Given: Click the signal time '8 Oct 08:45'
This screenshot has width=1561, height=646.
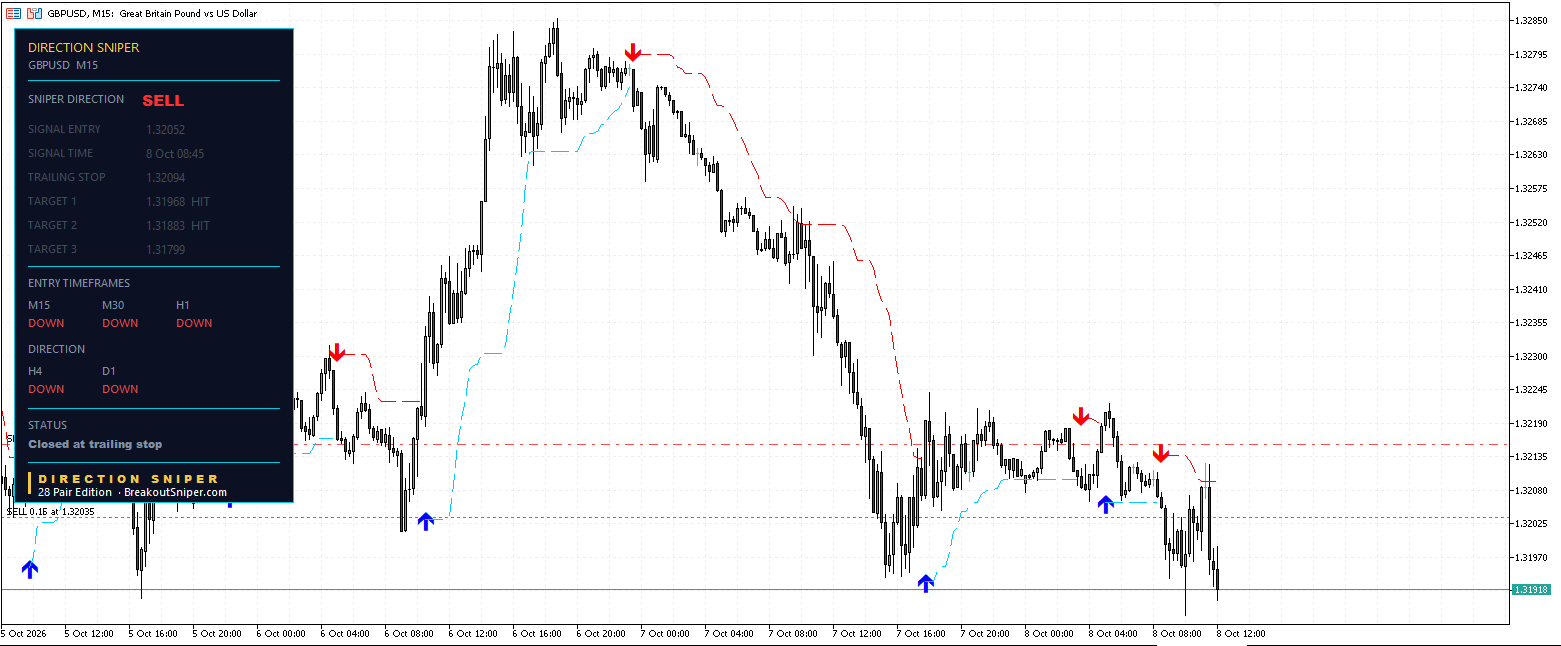Looking at the screenshot, I should click(x=175, y=153).
